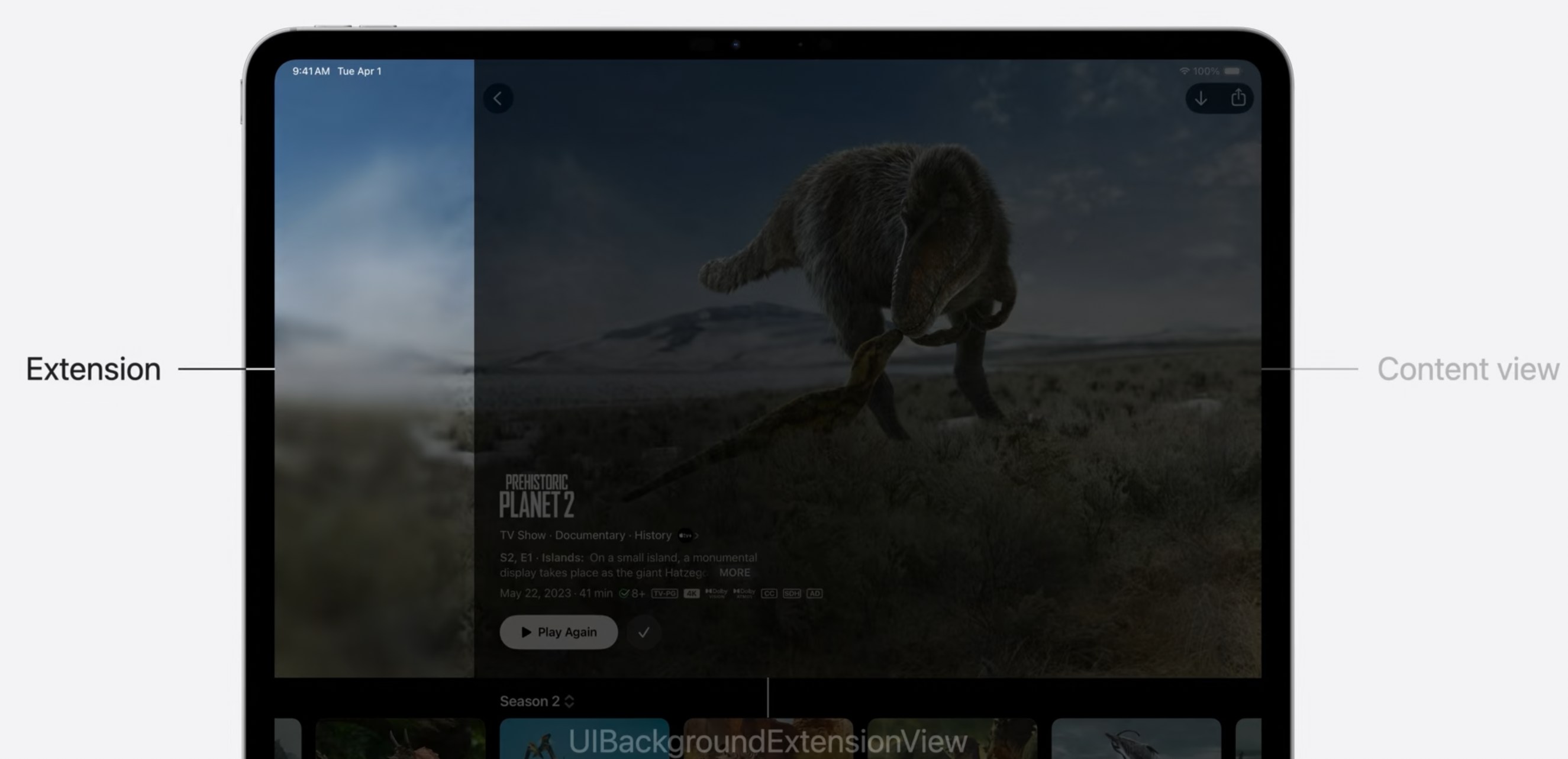
Task: Click the 4K quality badge
Action: (692, 593)
